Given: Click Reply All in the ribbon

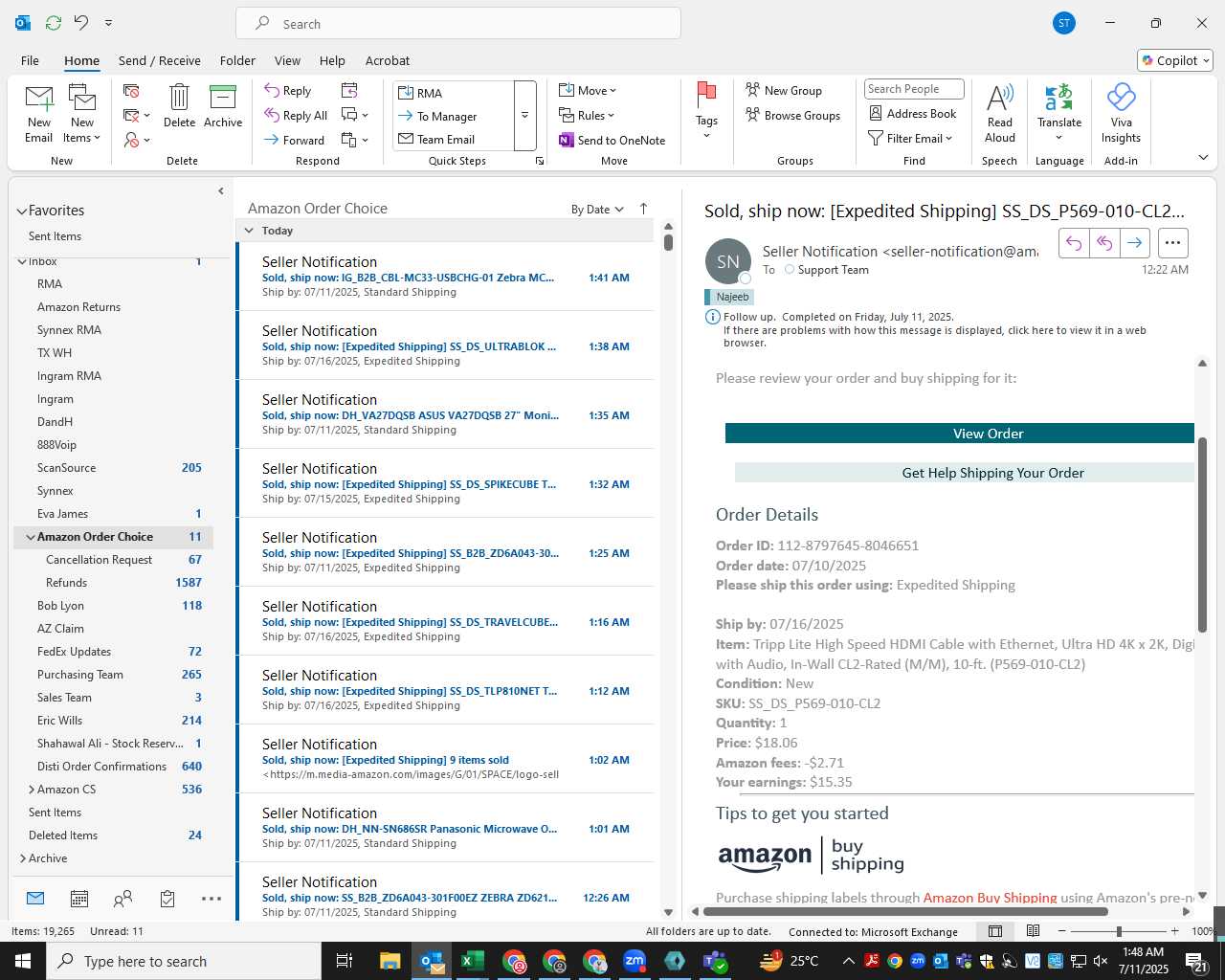Looking at the screenshot, I should click(x=297, y=115).
